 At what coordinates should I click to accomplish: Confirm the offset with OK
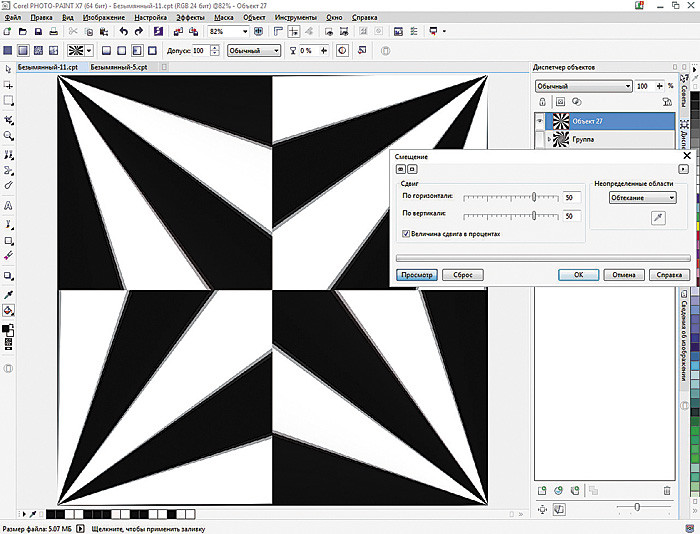point(578,275)
